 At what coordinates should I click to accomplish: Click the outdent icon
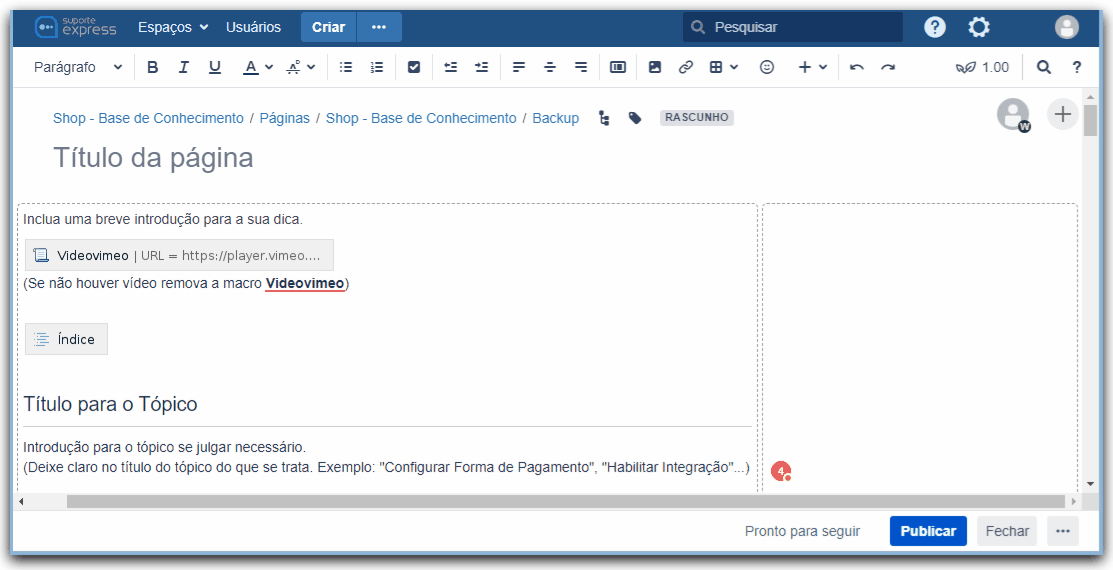(451, 67)
